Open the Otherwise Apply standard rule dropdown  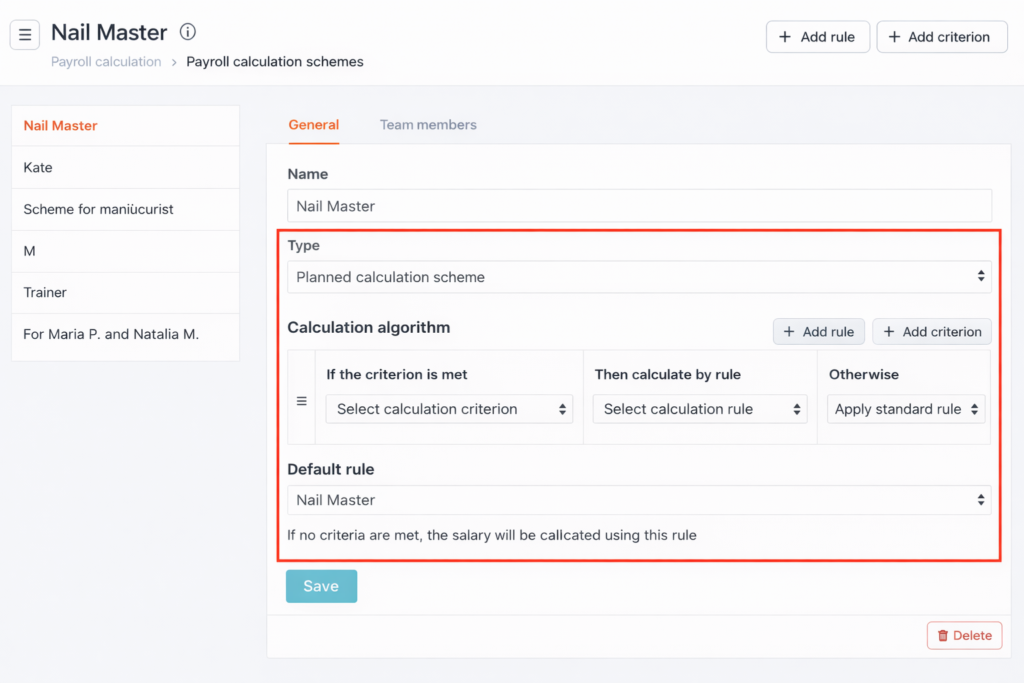coord(906,409)
